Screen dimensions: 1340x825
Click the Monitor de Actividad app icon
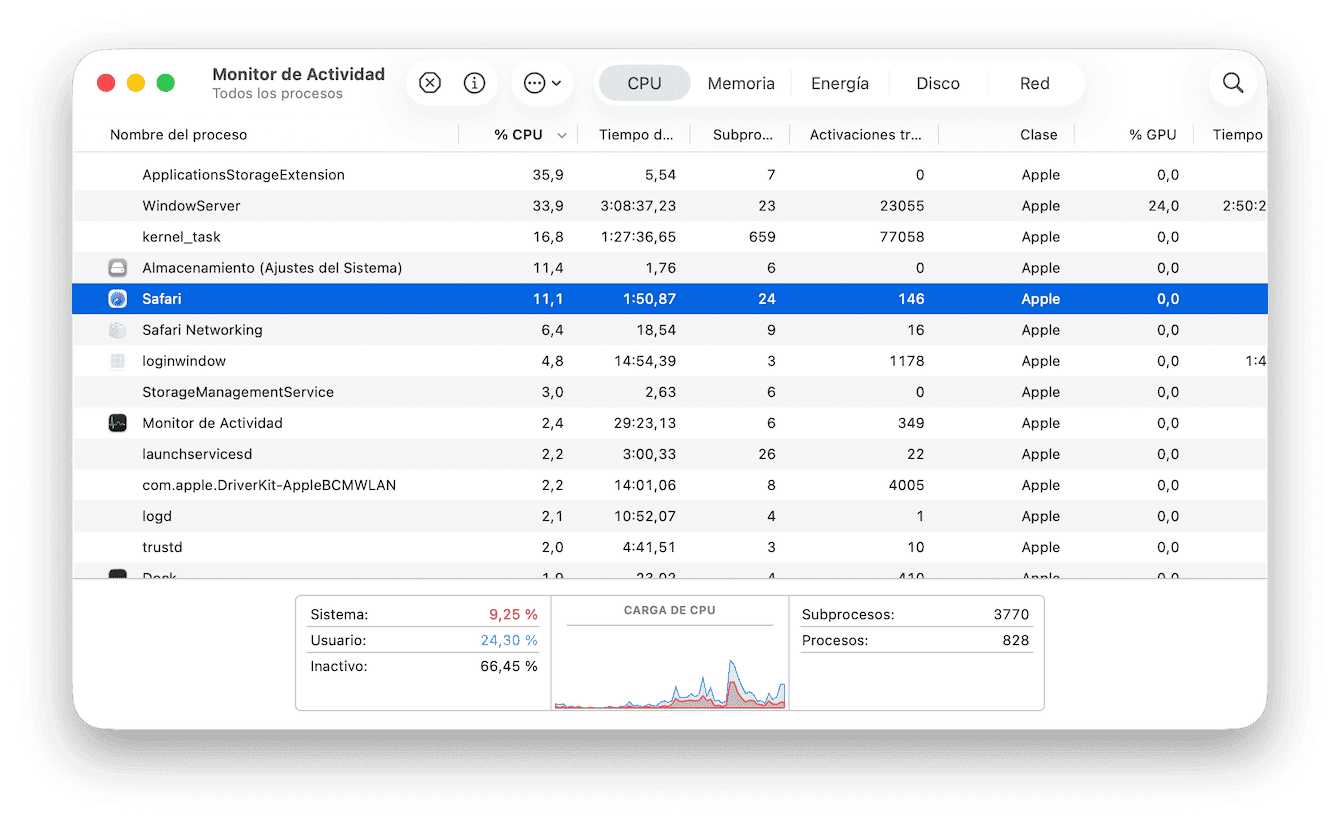118,423
